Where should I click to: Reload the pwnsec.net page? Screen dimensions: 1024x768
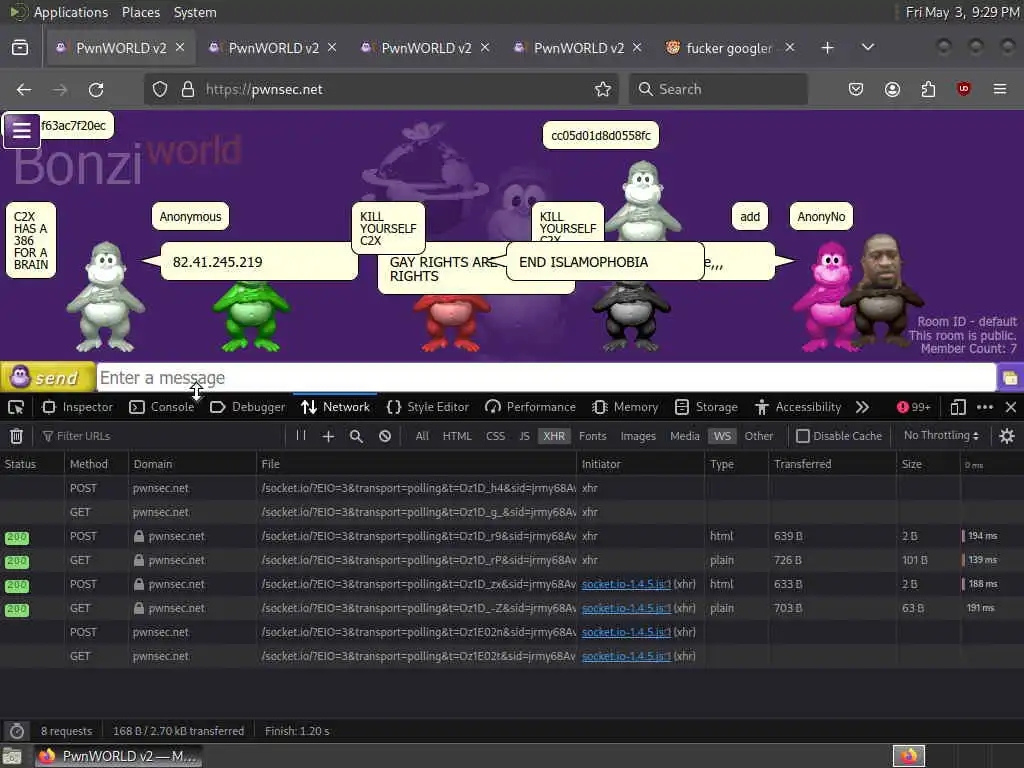pyautogui.click(x=96, y=89)
